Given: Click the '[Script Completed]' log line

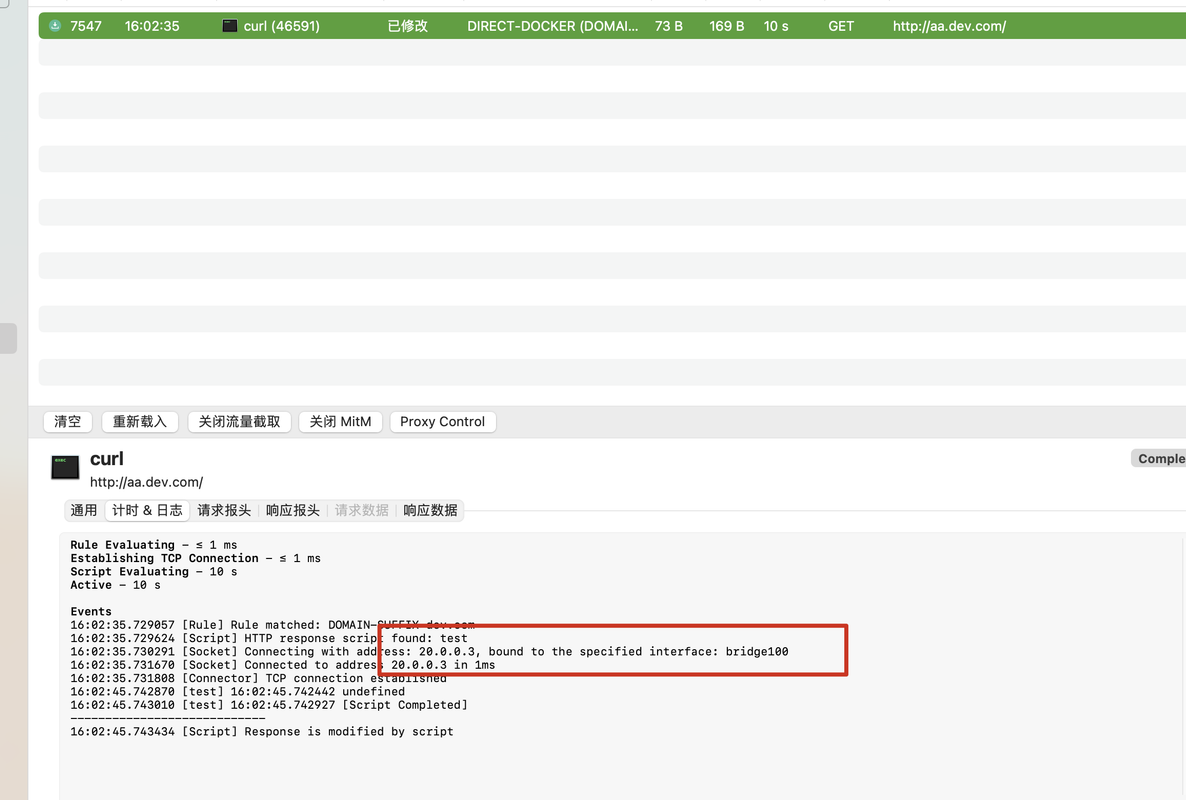Looking at the screenshot, I should [269, 705].
